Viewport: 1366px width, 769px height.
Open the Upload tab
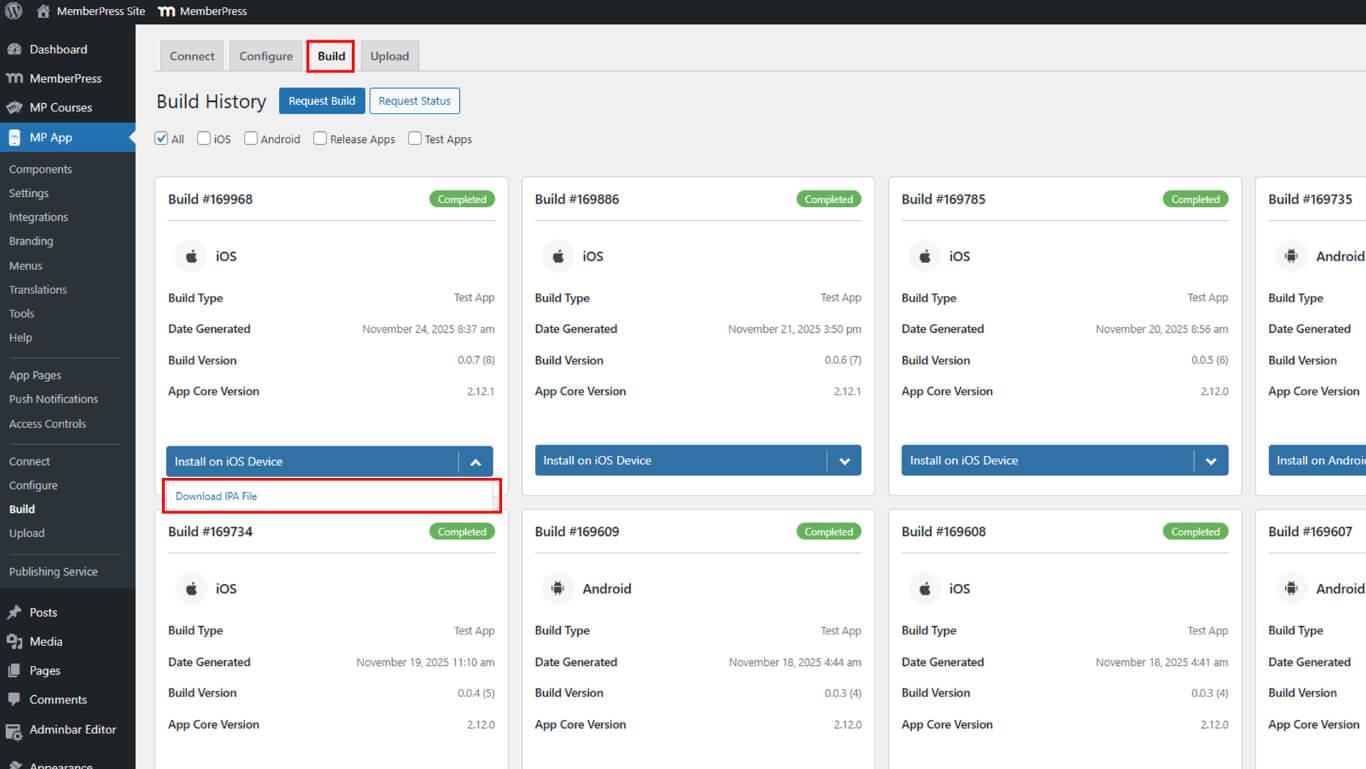pyautogui.click(x=389, y=56)
